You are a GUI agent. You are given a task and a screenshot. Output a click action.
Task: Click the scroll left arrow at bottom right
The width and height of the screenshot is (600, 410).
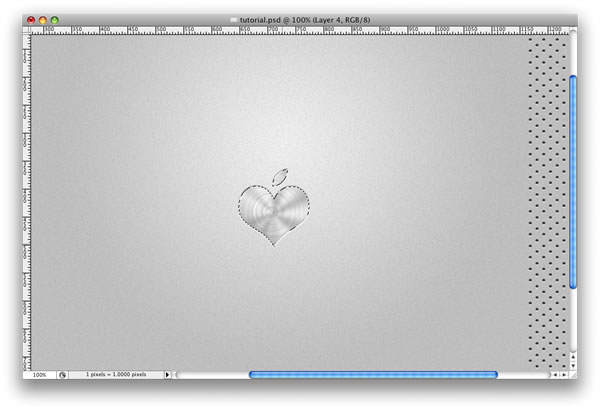555,375
